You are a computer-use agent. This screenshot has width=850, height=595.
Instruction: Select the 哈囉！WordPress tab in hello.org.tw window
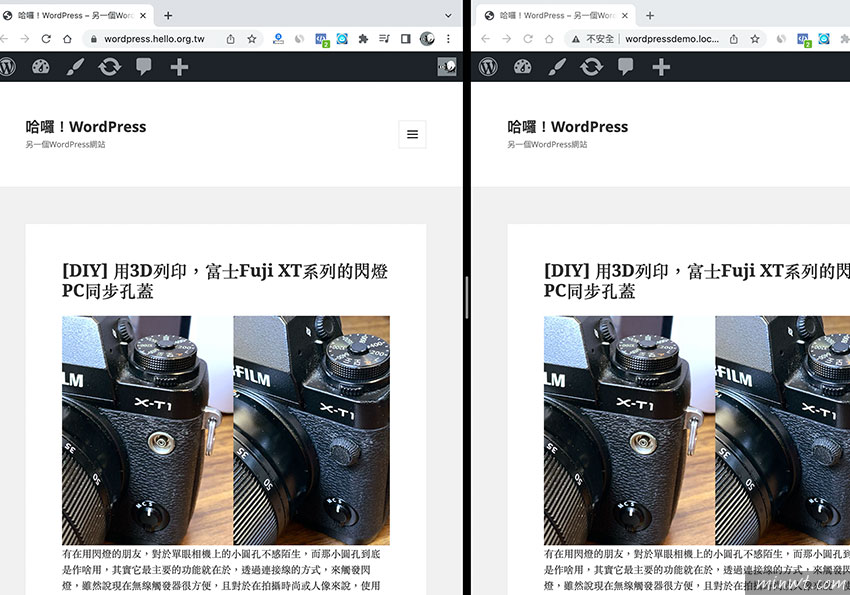(76, 16)
